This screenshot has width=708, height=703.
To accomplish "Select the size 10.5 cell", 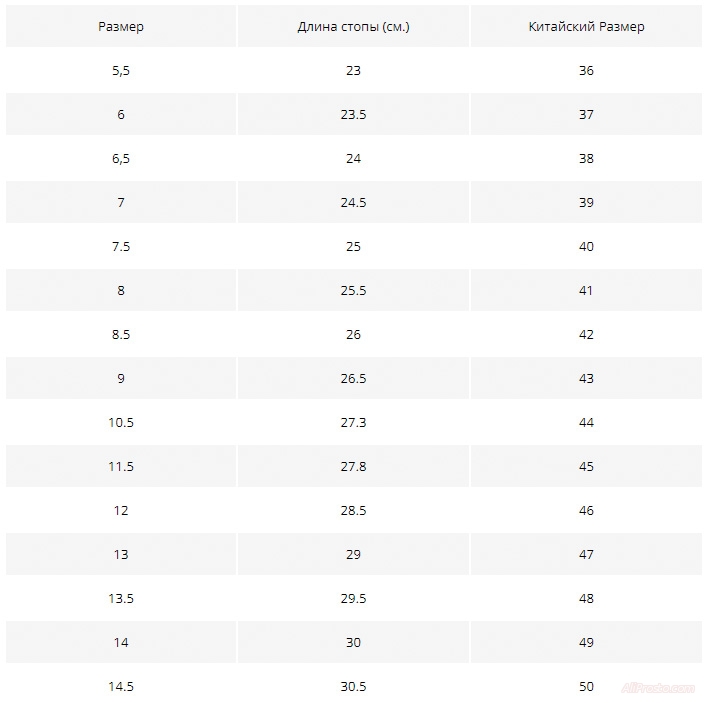I will click(121, 423).
